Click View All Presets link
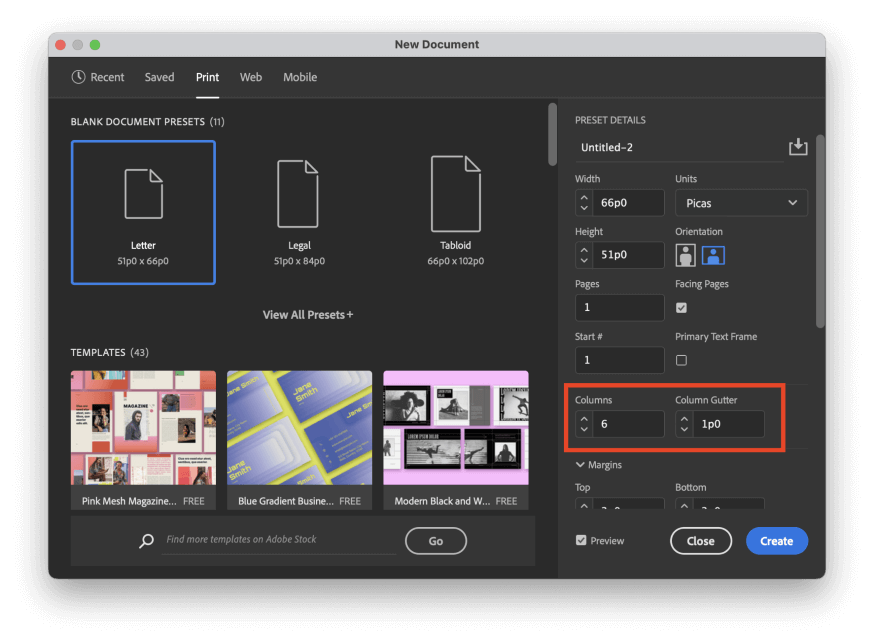Screen dimensions: 874x643 pyautogui.click(x=308, y=315)
